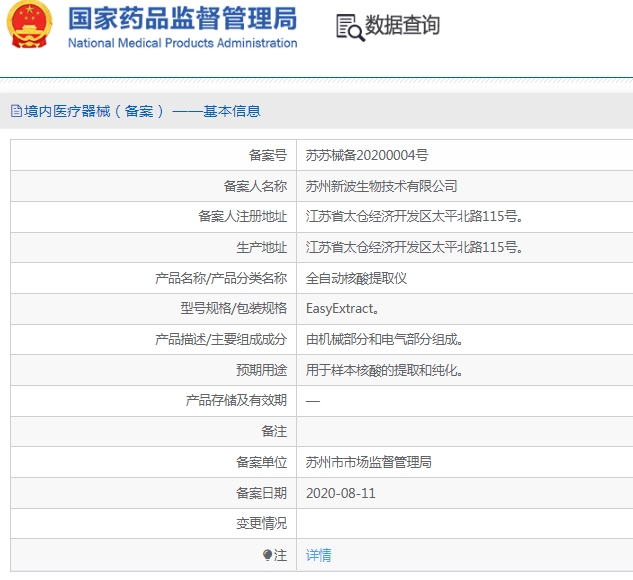Click the description 由机械部分和电气部分组成。
Image resolution: width=633 pixels, height=580 pixels.
(x=384, y=339)
